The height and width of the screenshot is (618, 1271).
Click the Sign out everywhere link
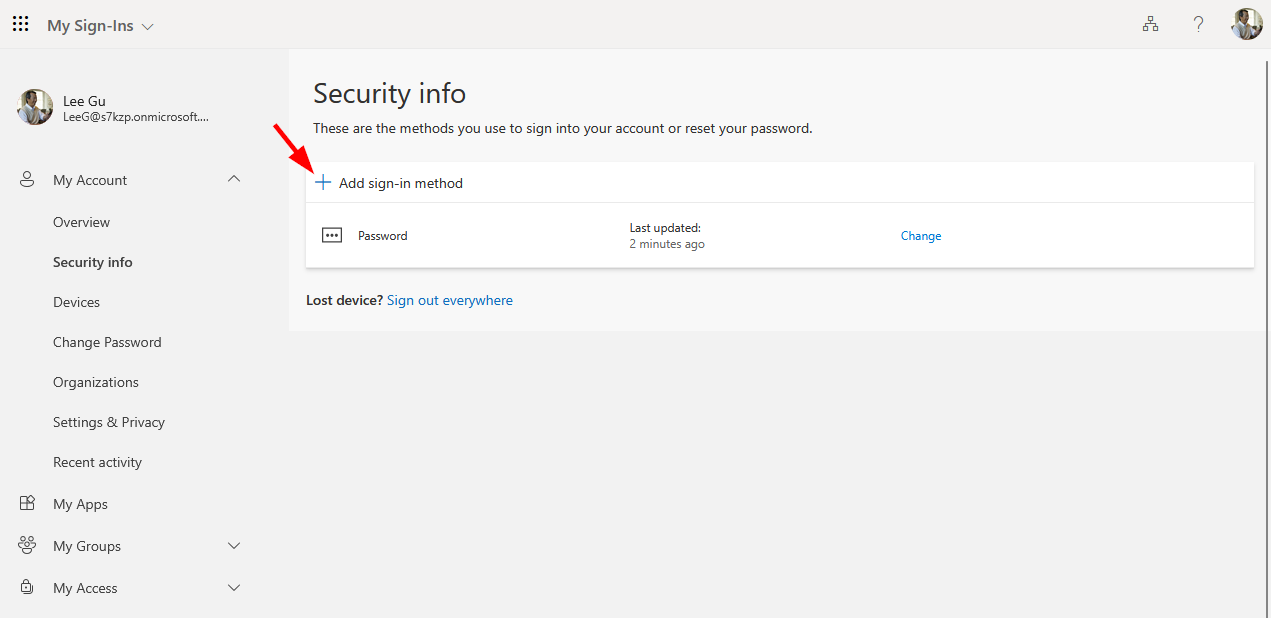click(x=450, y=300)
